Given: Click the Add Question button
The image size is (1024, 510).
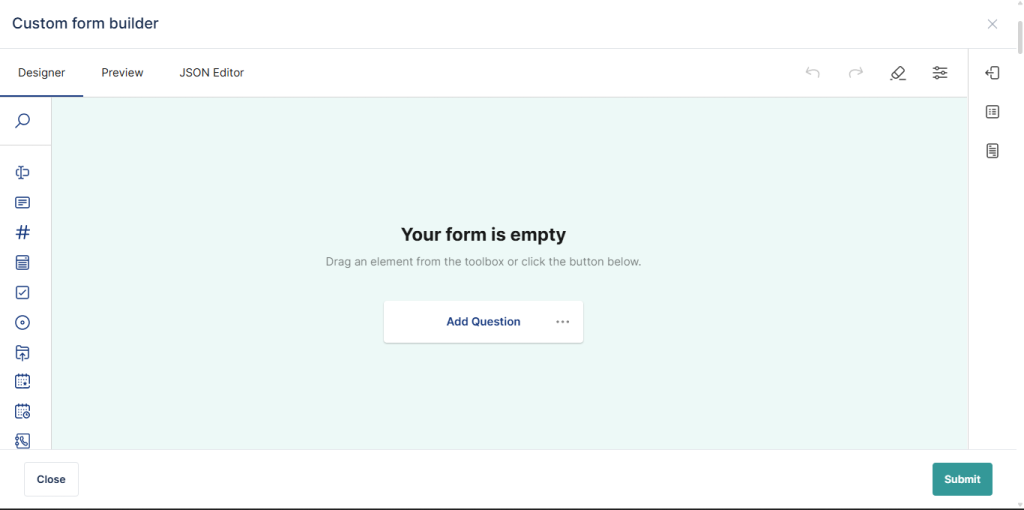Looking at the screenshot, I should coord(483,322).
